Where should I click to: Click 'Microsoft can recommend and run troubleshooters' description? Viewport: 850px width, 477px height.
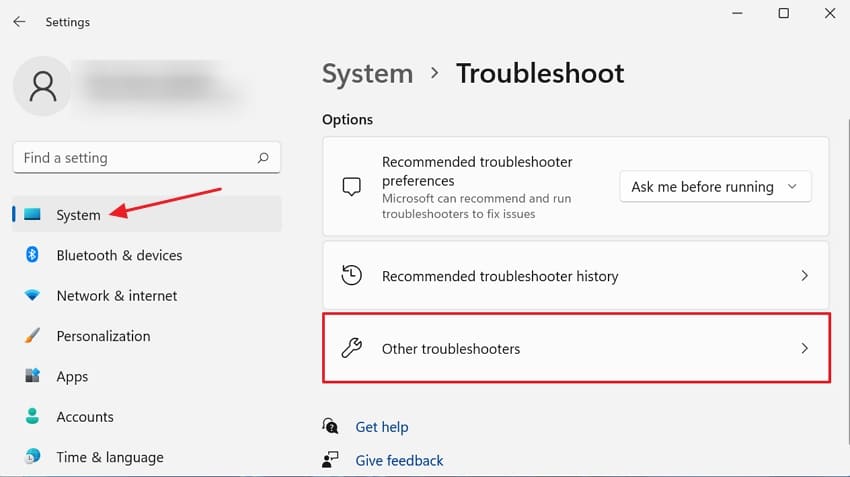point(476,206)
